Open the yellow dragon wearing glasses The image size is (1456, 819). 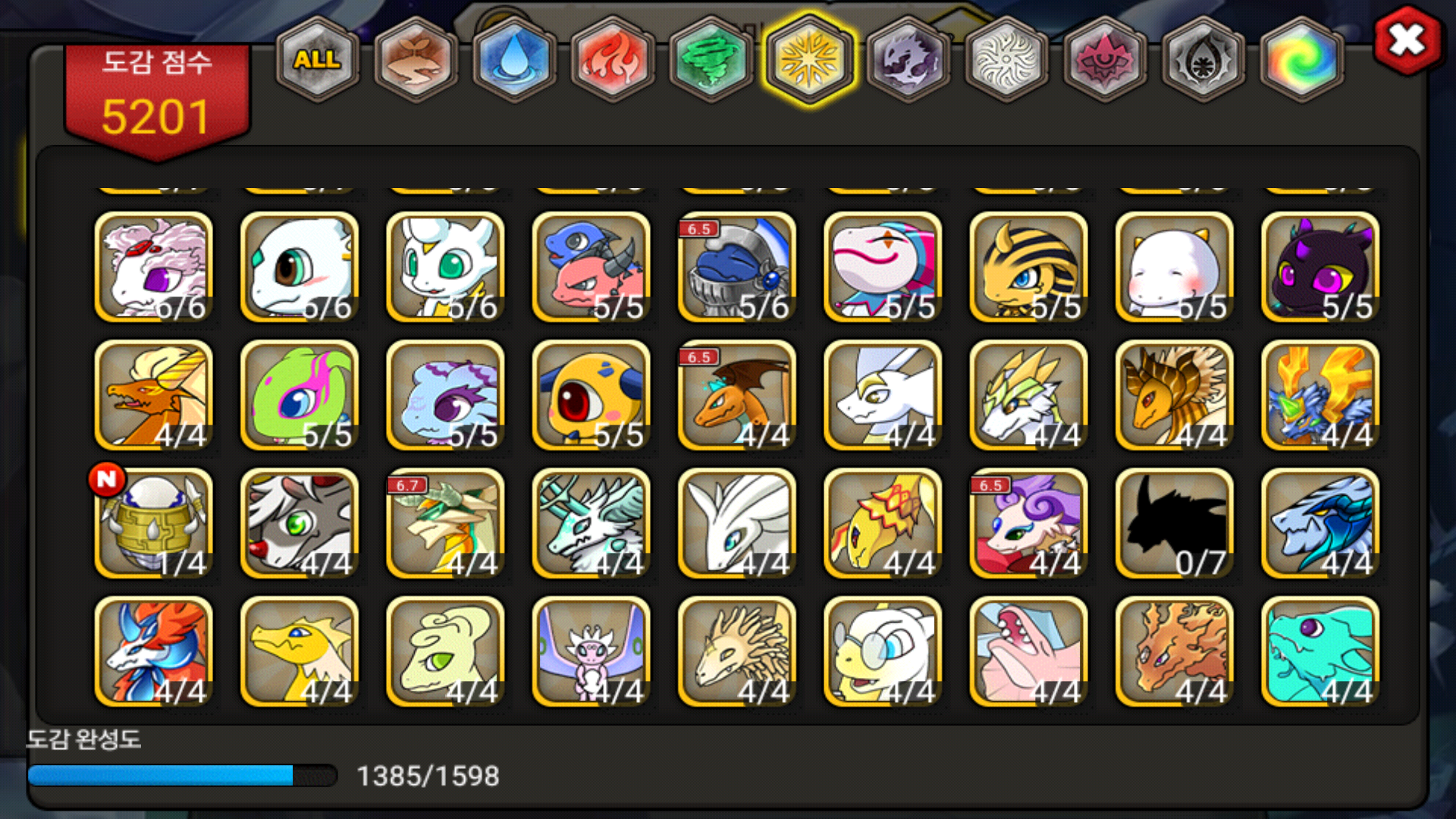click(x=883, y=651)
